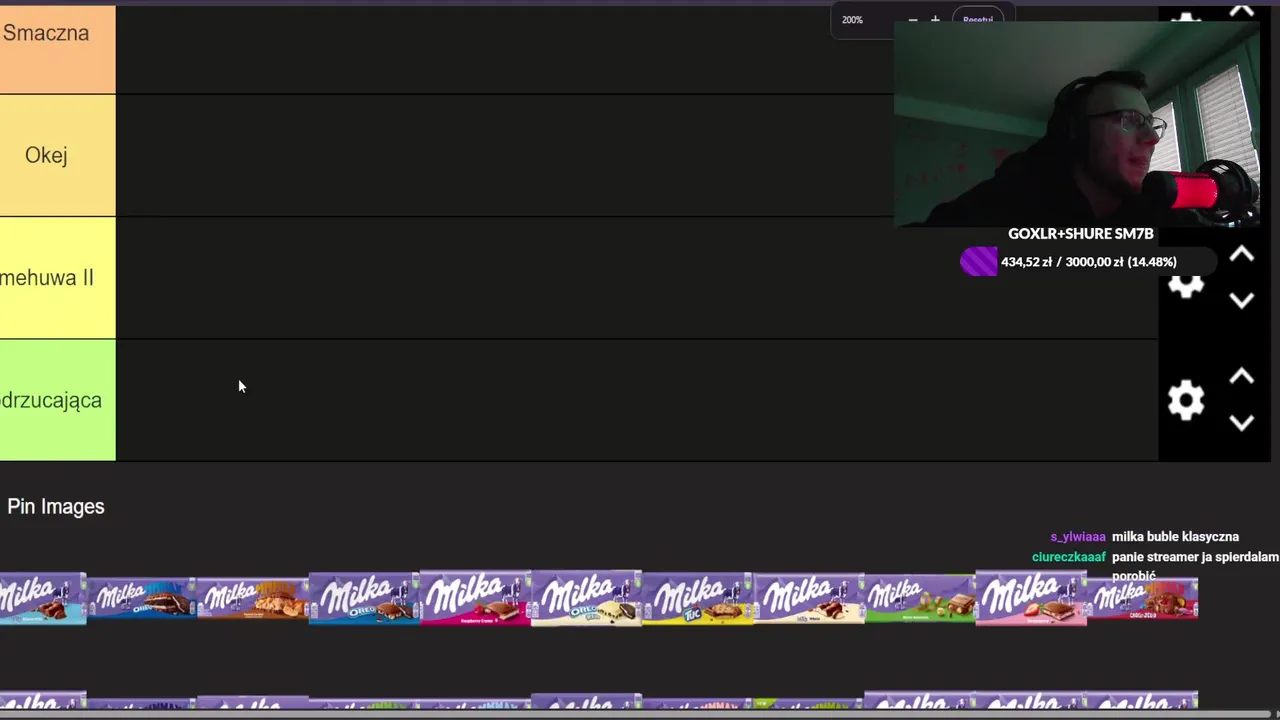Viewport: 1280px width, 720px height.
Task: Click the Pin Images heading
Action: point(56,506)
